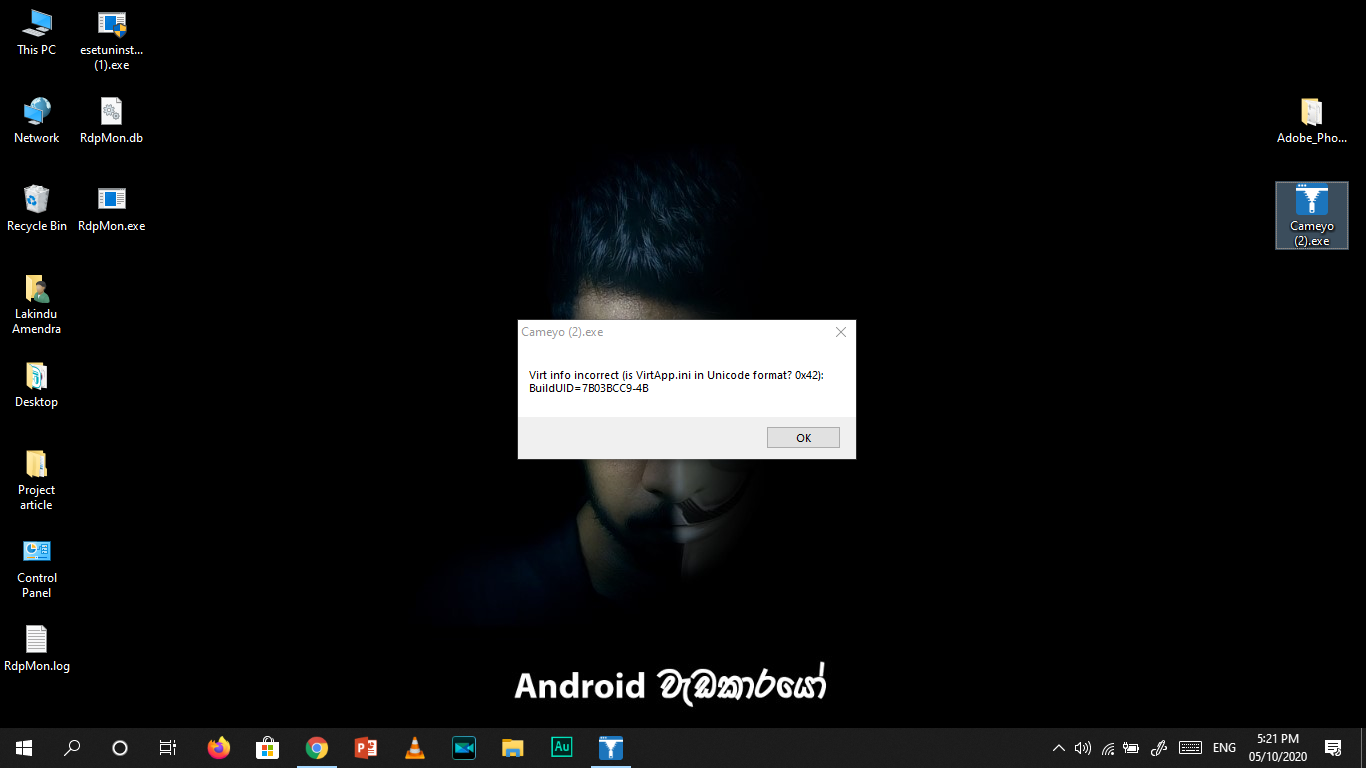
Task: Launch Firefox from the taskbar
Action: click(x=218, y=748)
